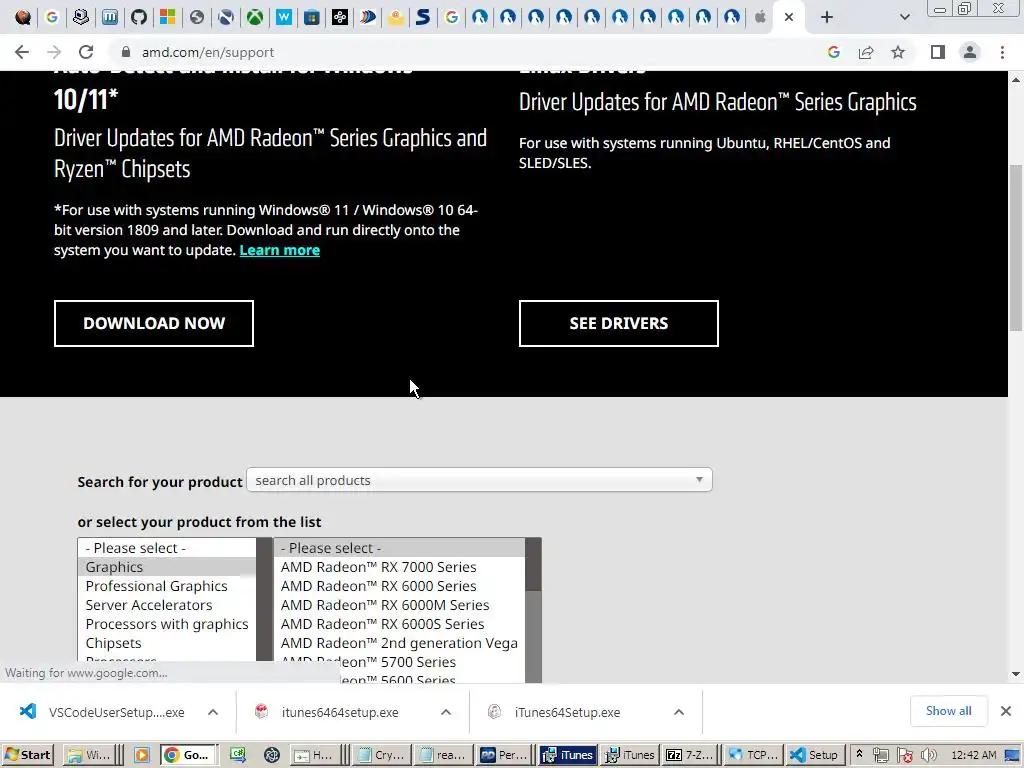Choose AMD Radeon RX 6000S Series
Image resolution: width=1024 pixels, height=768 pixels.
(399, 624)
